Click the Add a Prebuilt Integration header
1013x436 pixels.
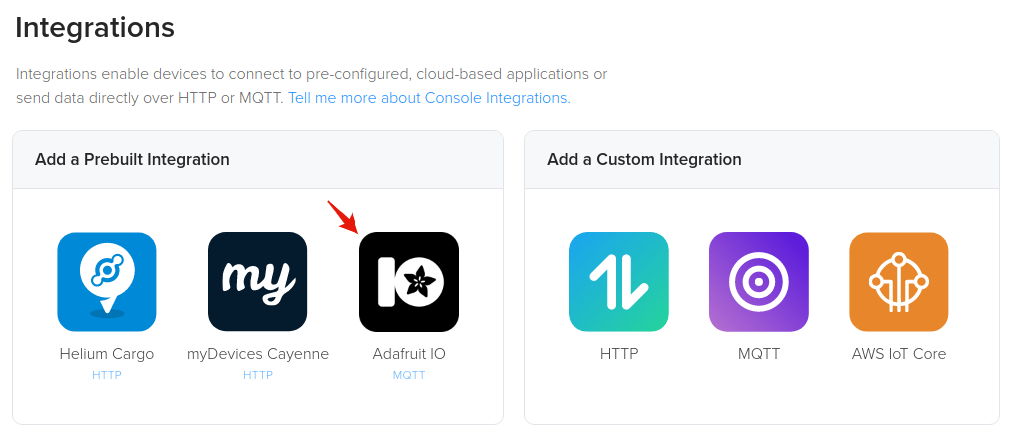132,159
